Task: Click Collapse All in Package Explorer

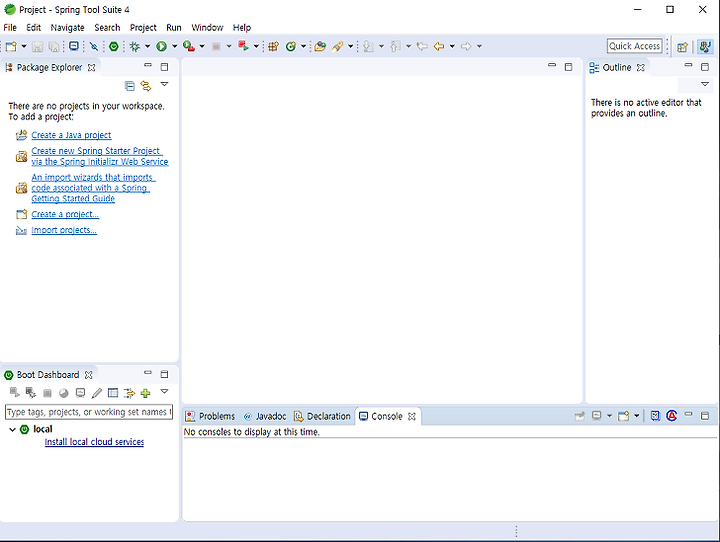Action: click(130, 86)
